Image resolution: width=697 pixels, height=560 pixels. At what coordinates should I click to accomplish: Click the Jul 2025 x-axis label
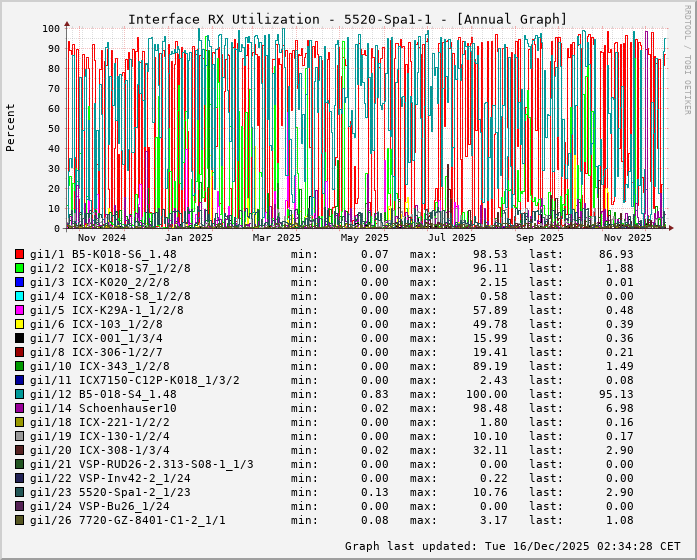point(452,237)
